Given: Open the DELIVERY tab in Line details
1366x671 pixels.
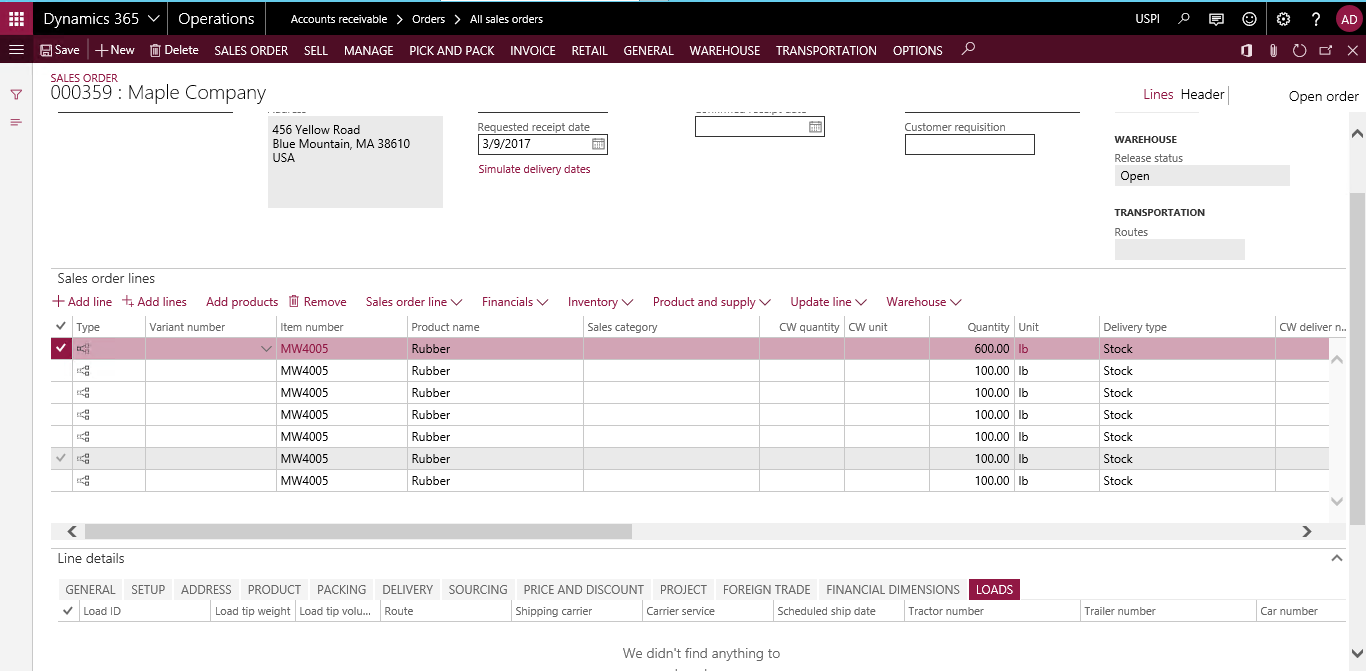Looking at the screenshot, I should pyautogui.click(x=407, y=589).
